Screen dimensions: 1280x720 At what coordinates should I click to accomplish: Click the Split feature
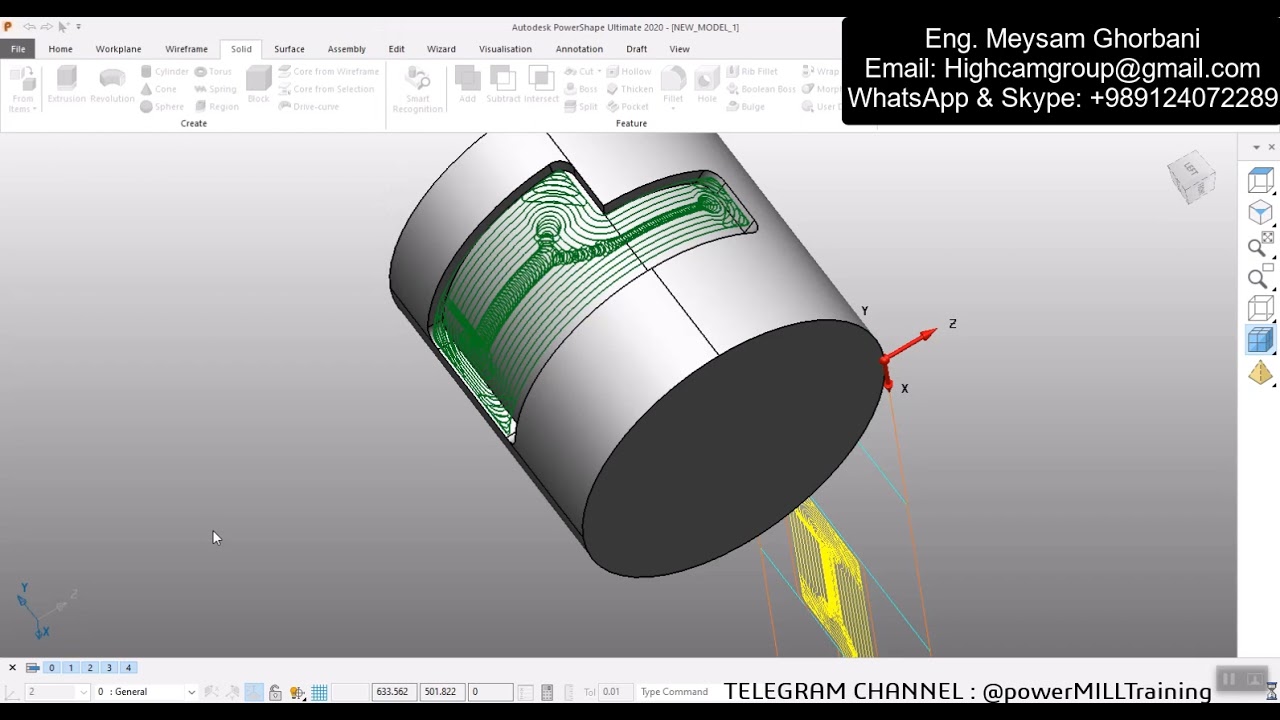(x=580, y=106)
